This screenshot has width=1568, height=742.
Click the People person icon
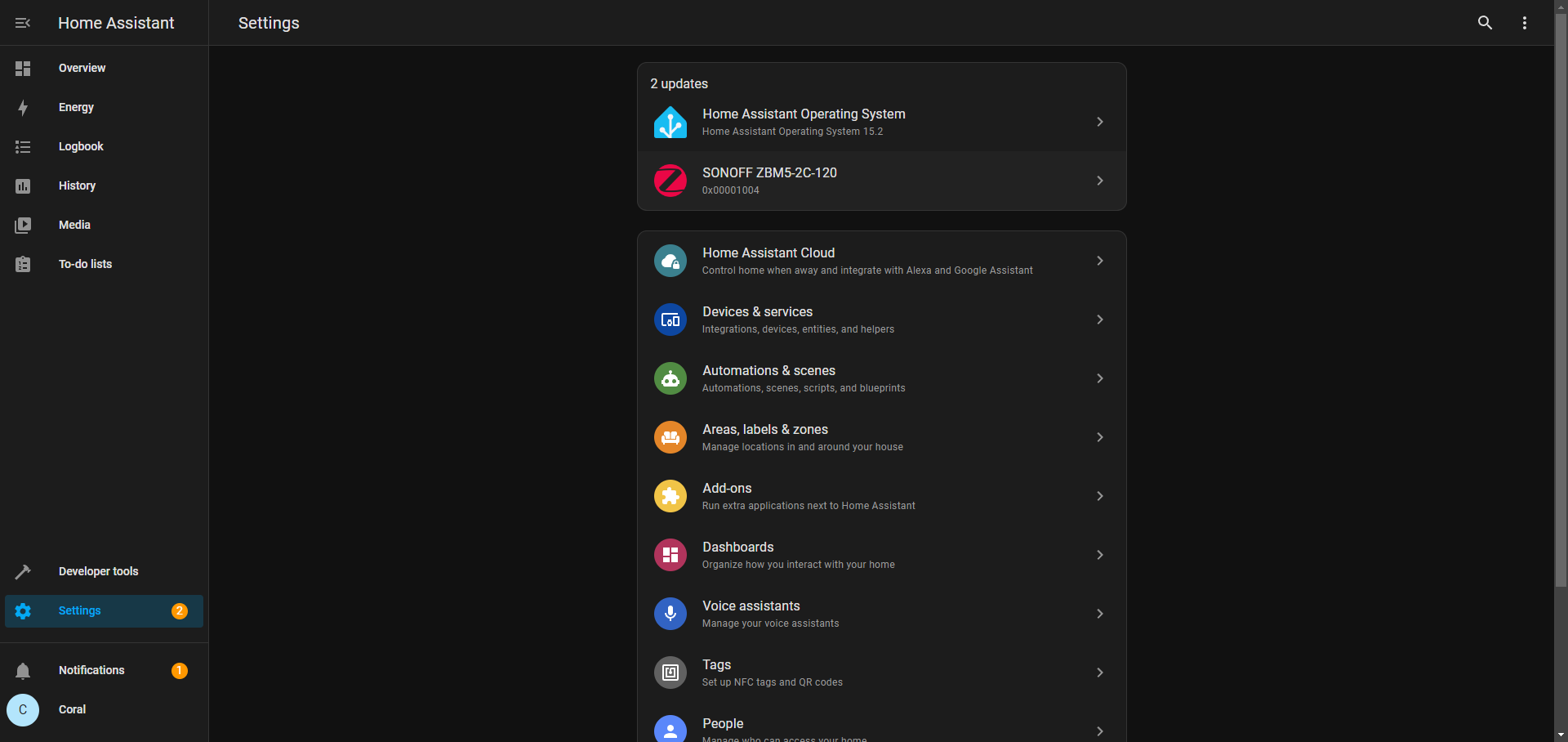(670, 730)
